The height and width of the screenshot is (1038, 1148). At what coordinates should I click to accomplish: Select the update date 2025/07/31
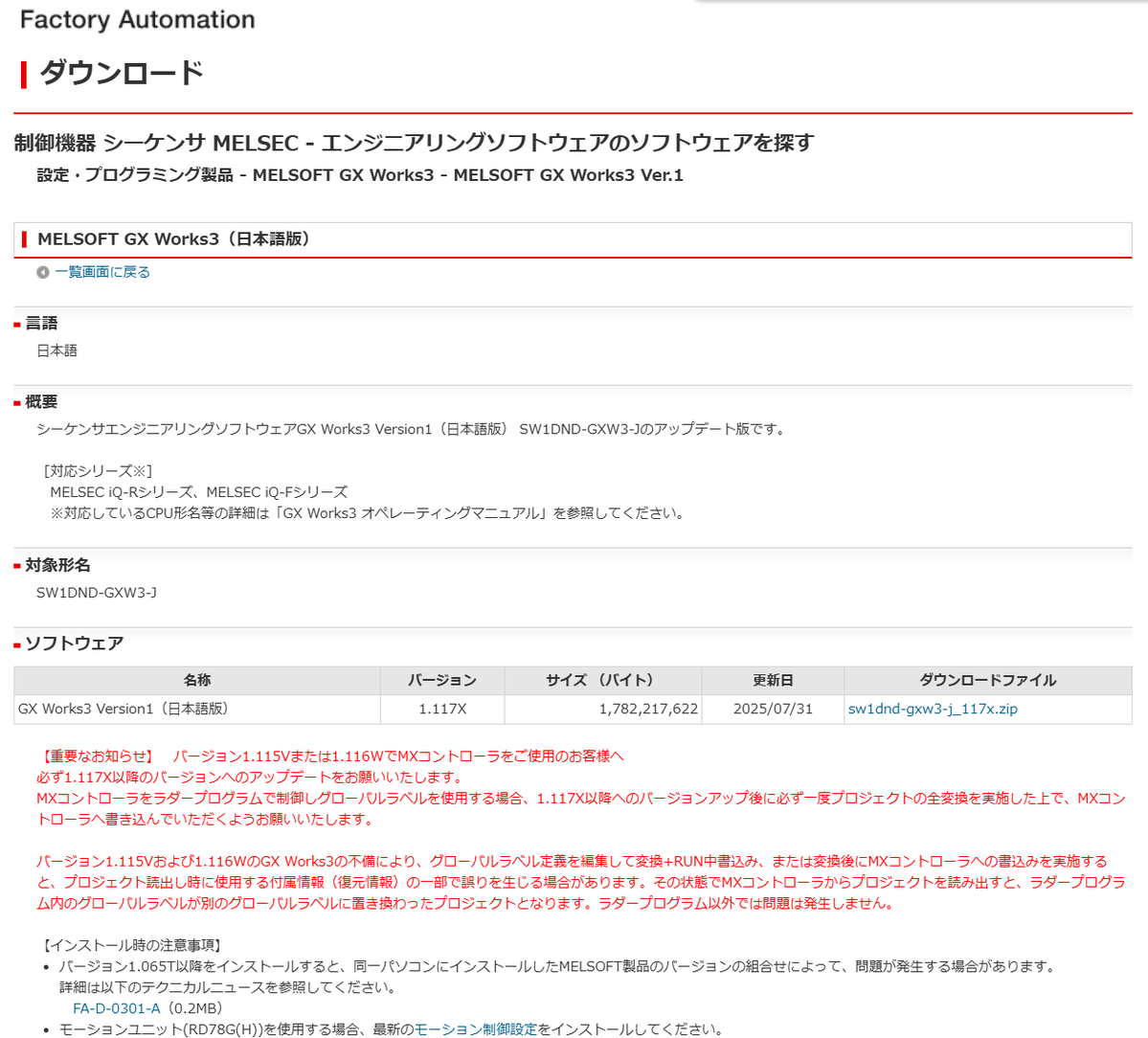click(x=773, y=710)
